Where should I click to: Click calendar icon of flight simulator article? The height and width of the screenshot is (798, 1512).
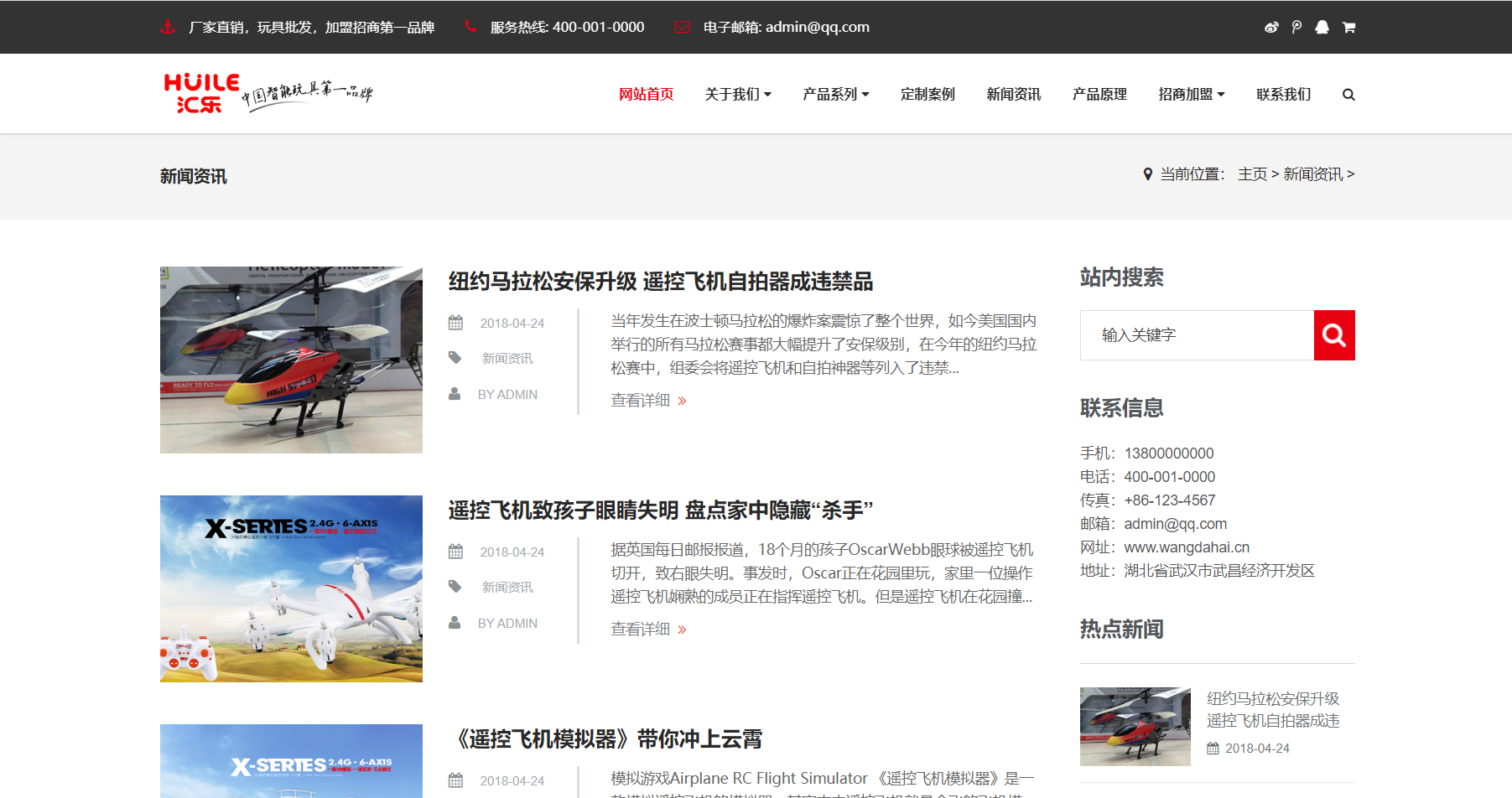pos(455,780)
